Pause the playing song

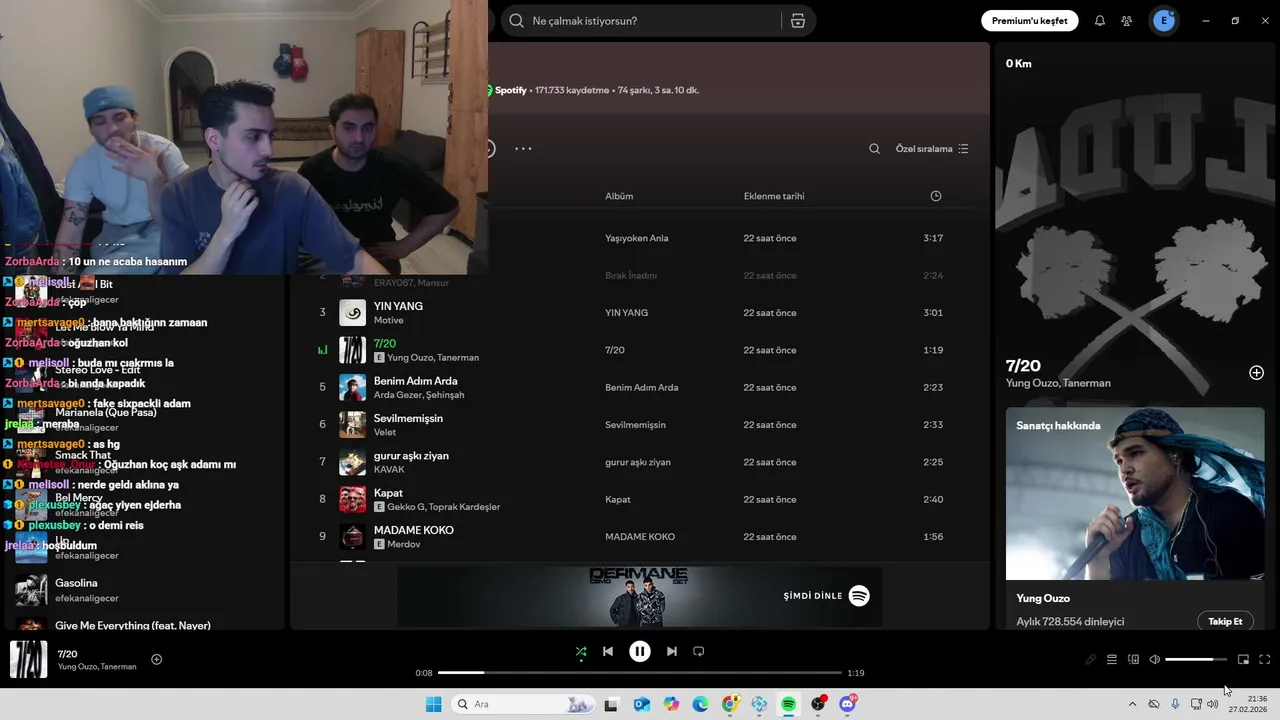tap(640, 651)
